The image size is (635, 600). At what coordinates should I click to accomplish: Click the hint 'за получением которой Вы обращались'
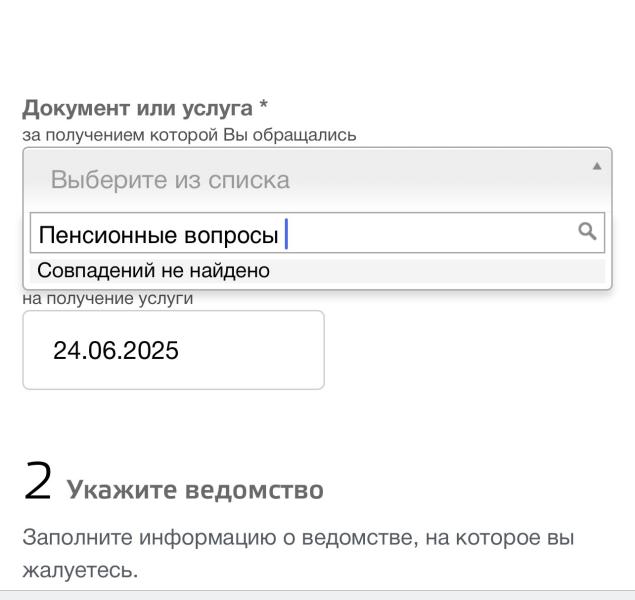point(190,135)
